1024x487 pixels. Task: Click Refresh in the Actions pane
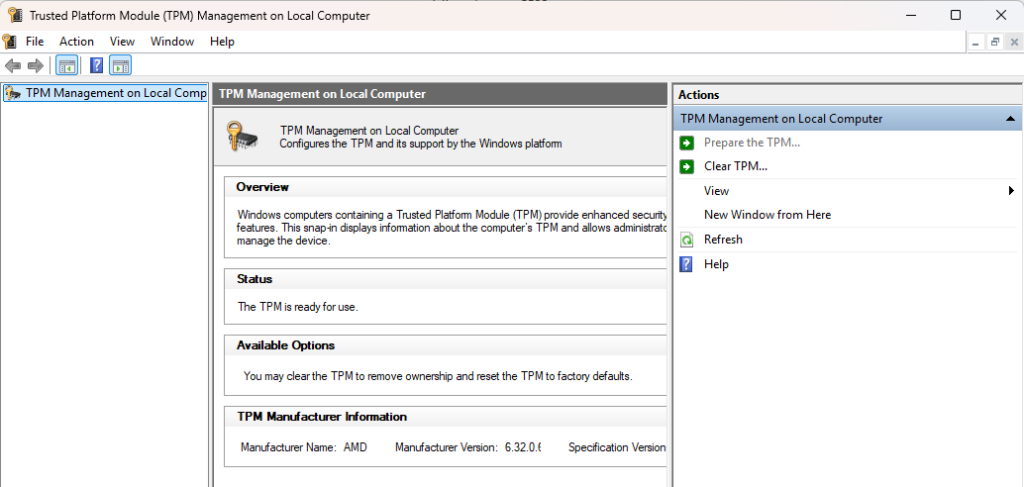tap(723, 240)
